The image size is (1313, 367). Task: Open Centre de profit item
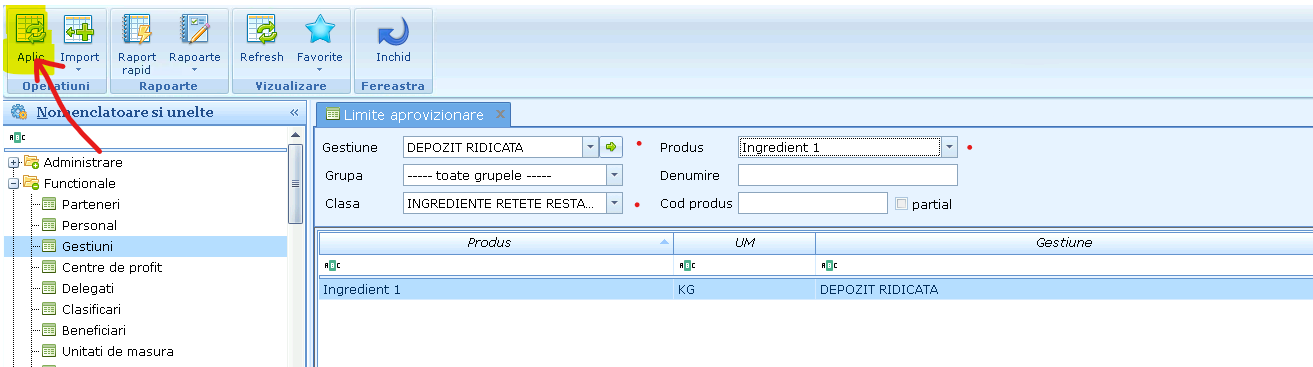pyautogui.click(x=112, y=267)
